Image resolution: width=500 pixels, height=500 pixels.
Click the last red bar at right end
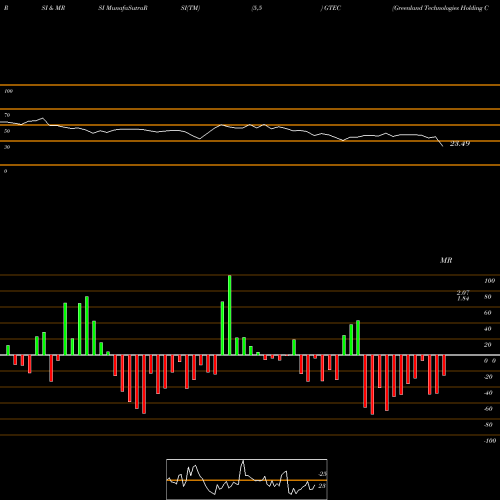[x=444, y=365]
